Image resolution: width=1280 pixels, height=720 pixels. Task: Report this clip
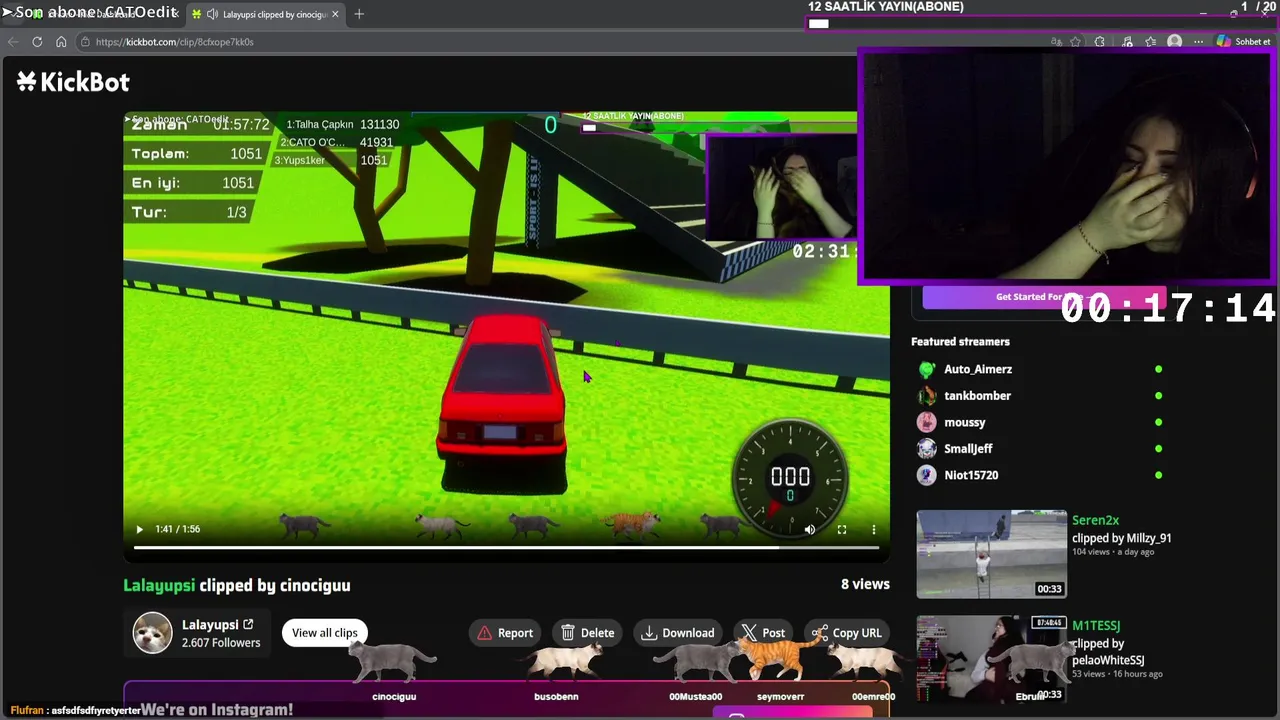(505, 633)
